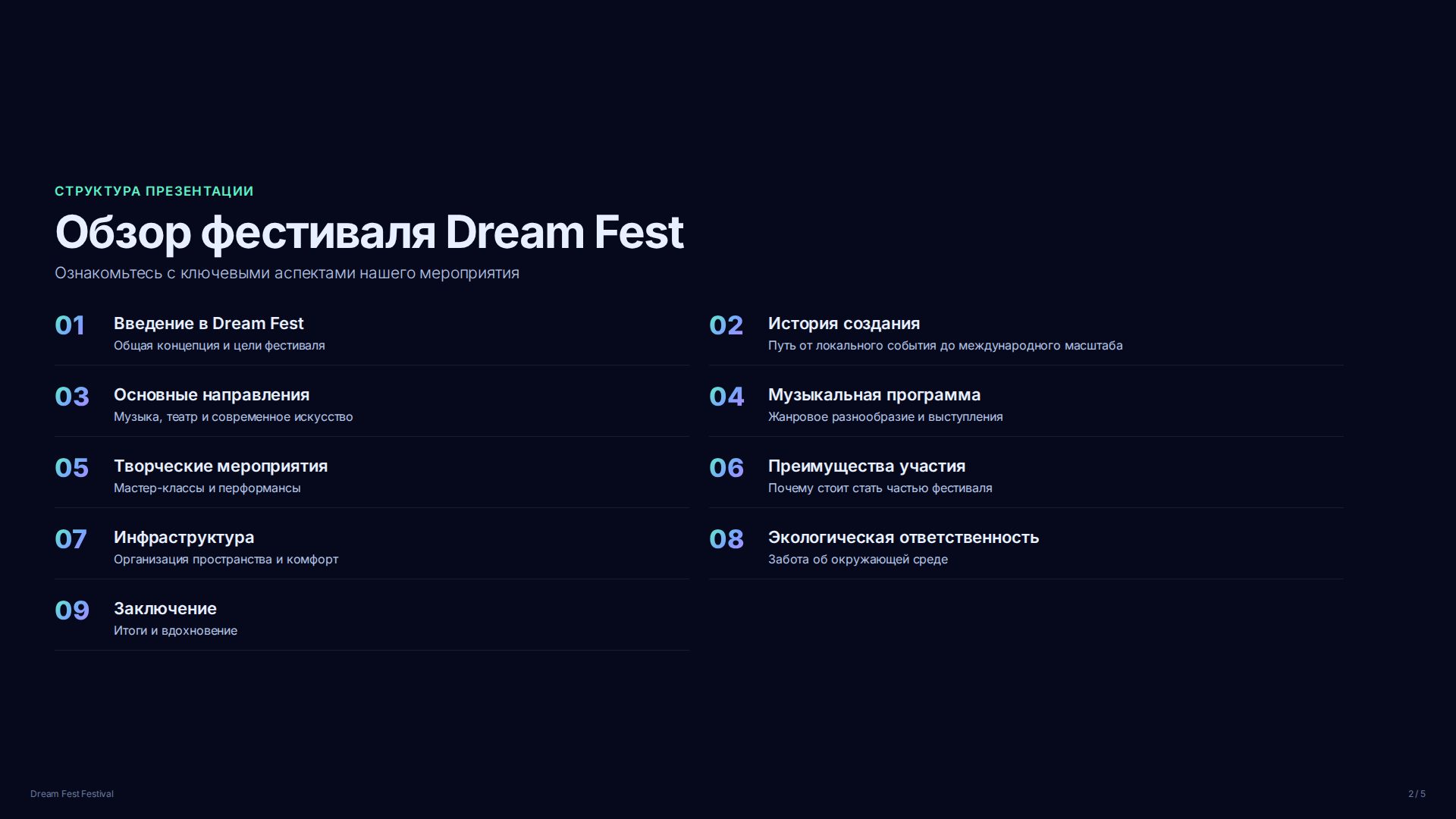Click the Dream Fest Festival footer text
The width and height of the screenshot is (1456, 819).
[72, 794]
